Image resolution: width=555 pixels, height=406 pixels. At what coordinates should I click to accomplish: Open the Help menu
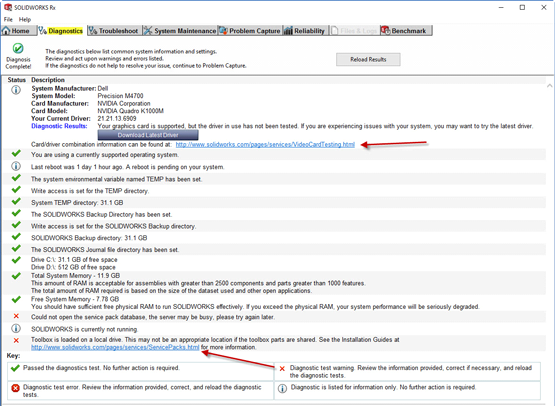pos(25,19)
